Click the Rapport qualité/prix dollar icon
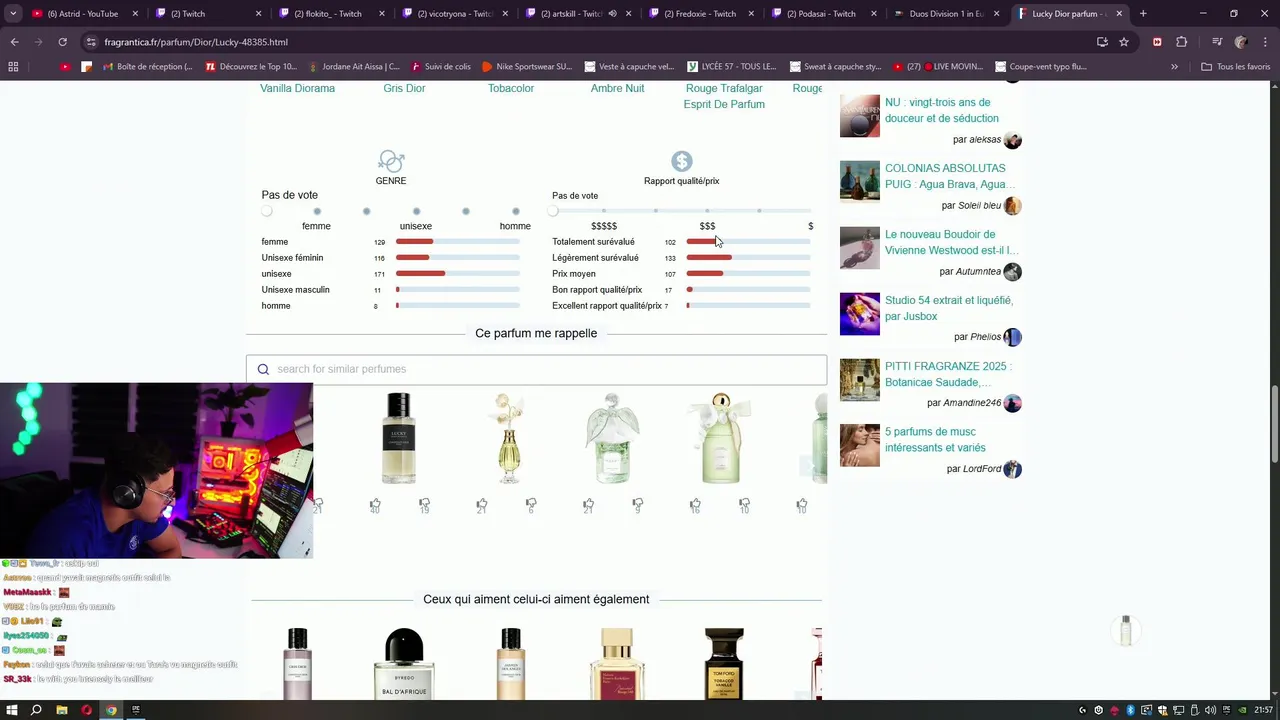 click(682, 162)
